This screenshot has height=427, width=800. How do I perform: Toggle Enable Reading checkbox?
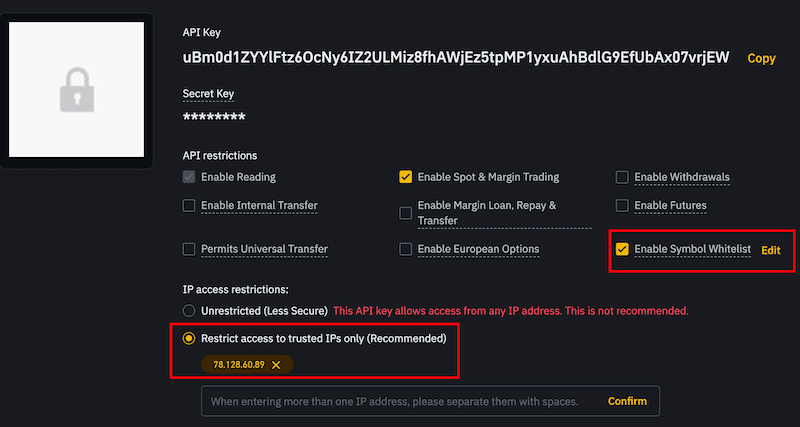pyautogui.click(x=189, y=177)
